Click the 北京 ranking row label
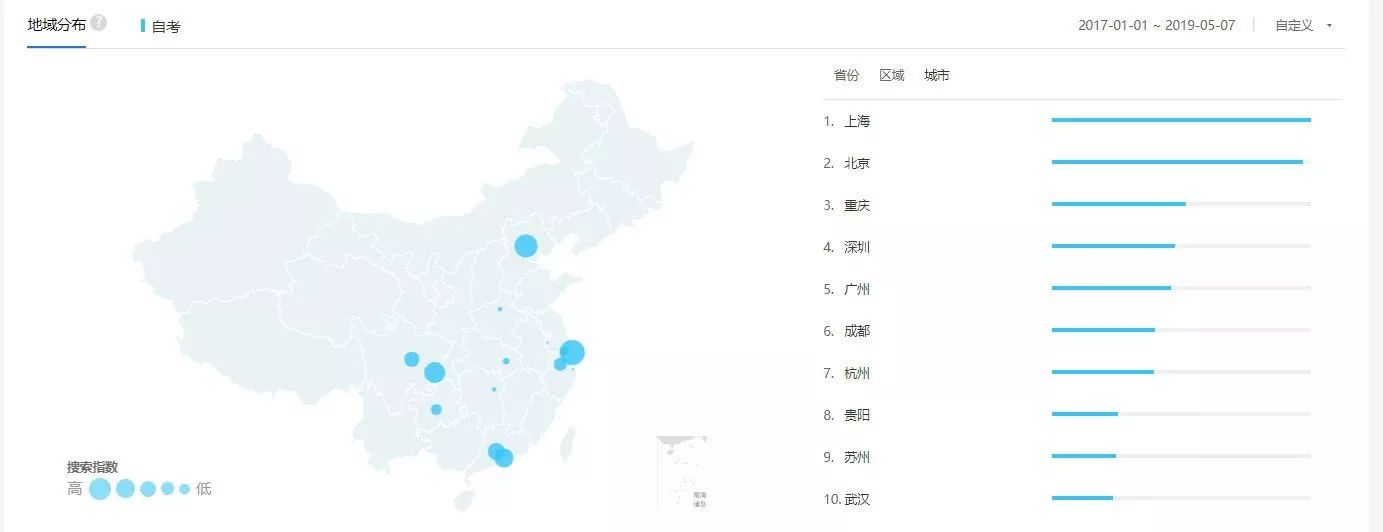The width and height of the screenshot is (1383, 532). tap(857, 163)
